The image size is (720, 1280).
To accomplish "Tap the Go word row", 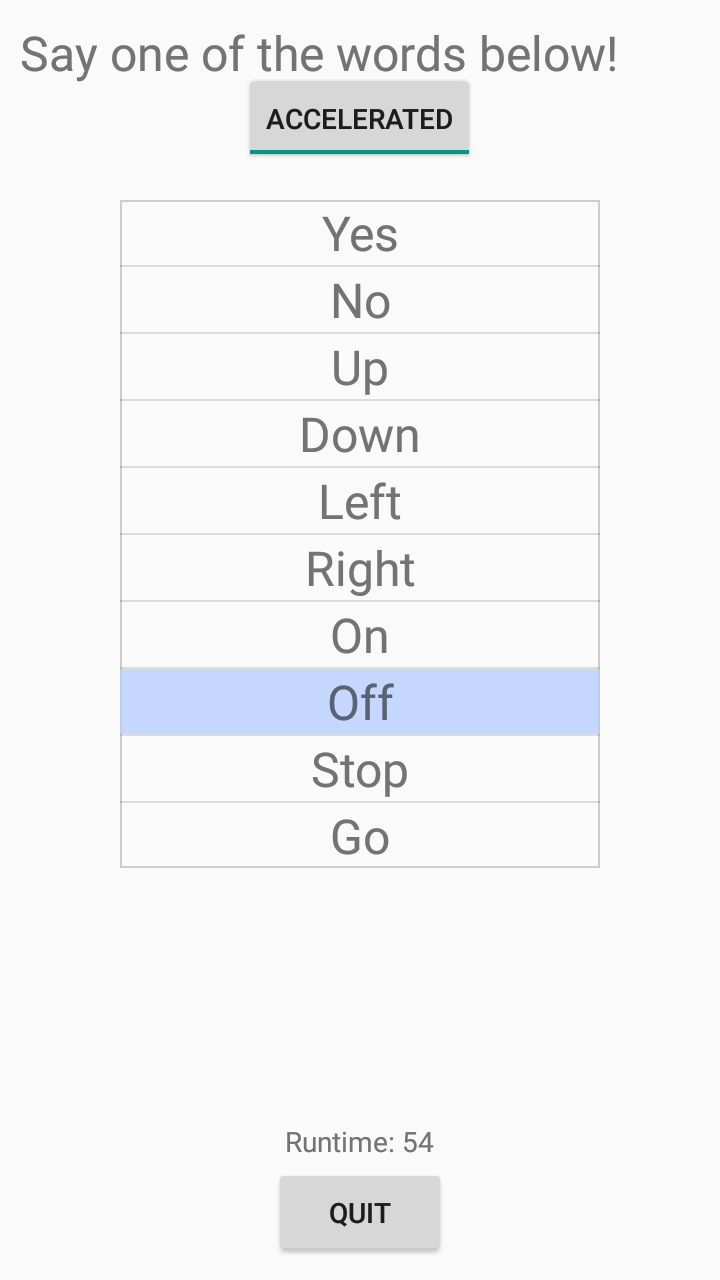I will (x=360, y=836).
